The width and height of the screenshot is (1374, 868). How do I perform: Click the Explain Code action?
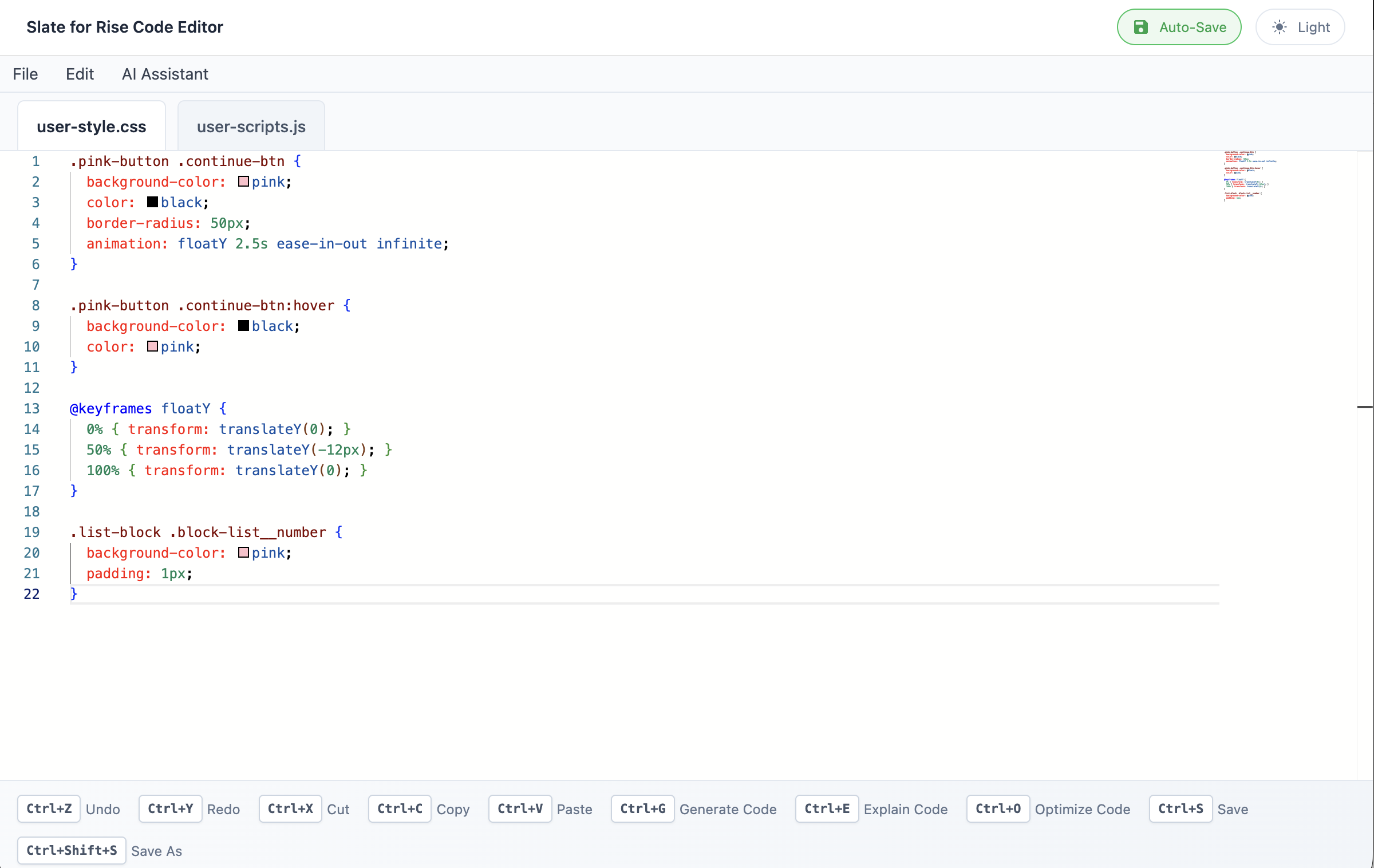click(905, 809)
